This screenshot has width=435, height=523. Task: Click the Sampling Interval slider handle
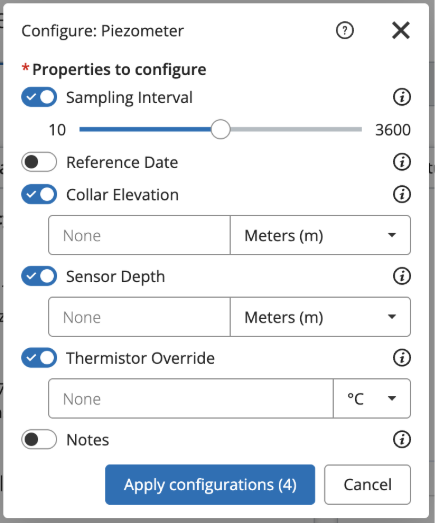tap(221, 129)
